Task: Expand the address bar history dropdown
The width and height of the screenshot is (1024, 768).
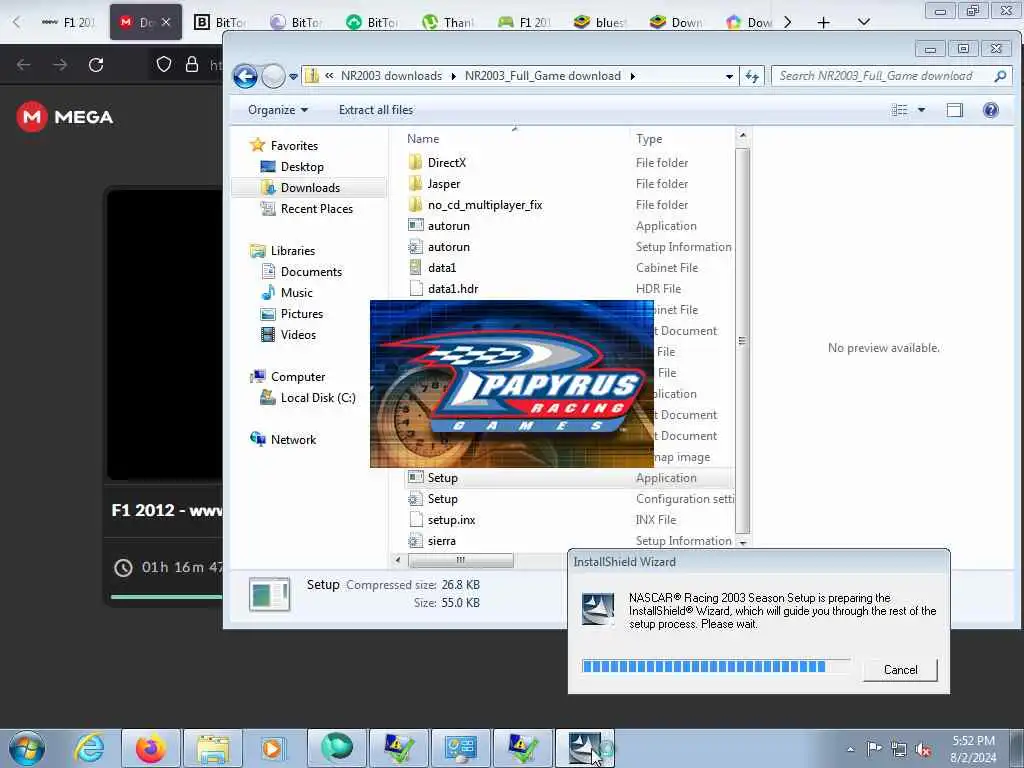Action: pos(729,76)
